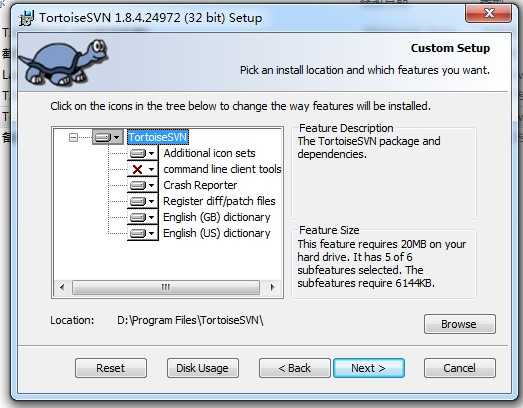The image size is (523, 408).
Task: Open Additional icon sets install option dropdown
Action: (x=142, y=153)
